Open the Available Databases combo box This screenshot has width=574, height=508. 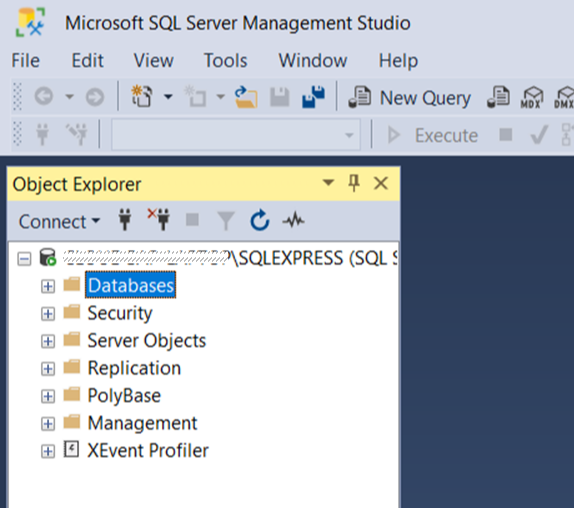236,135
